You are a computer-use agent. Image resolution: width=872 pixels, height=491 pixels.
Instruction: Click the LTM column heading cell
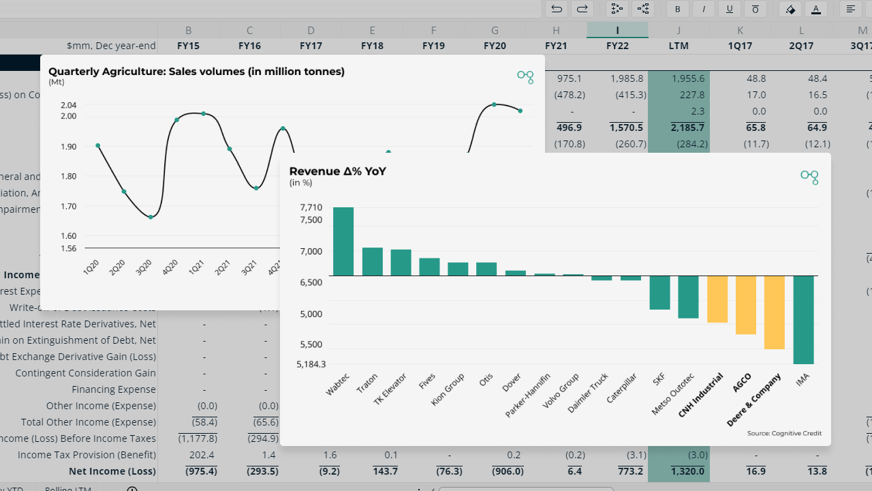tap(678, 46)
